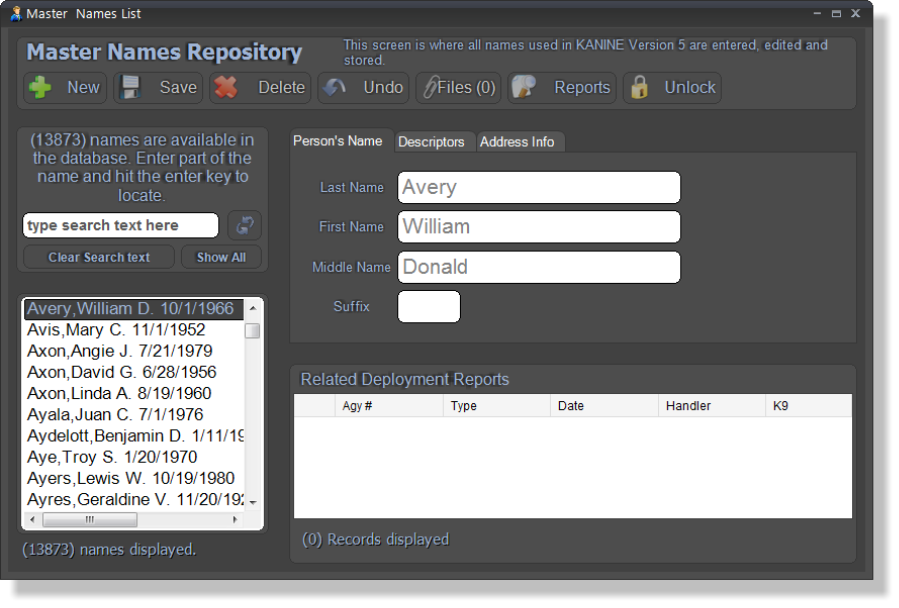Maximize the Master Names List window
This screenshot has width=899, height=608.
click(837, 13)
